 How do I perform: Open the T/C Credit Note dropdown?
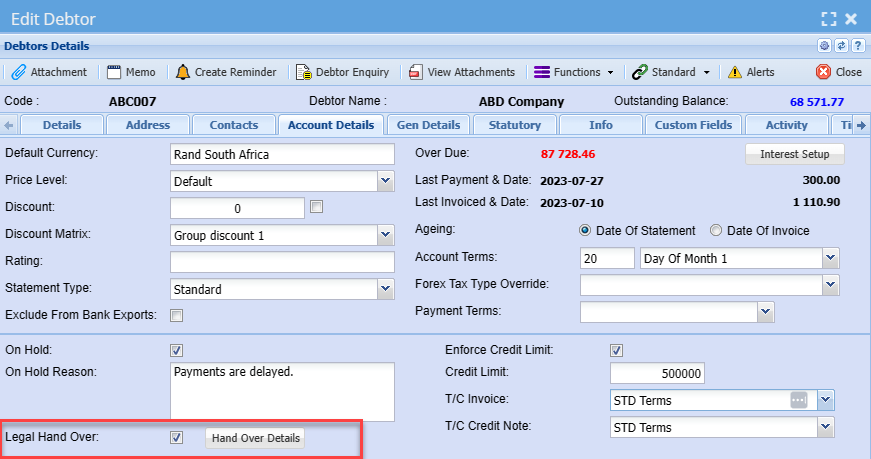(x=825, y=427)
